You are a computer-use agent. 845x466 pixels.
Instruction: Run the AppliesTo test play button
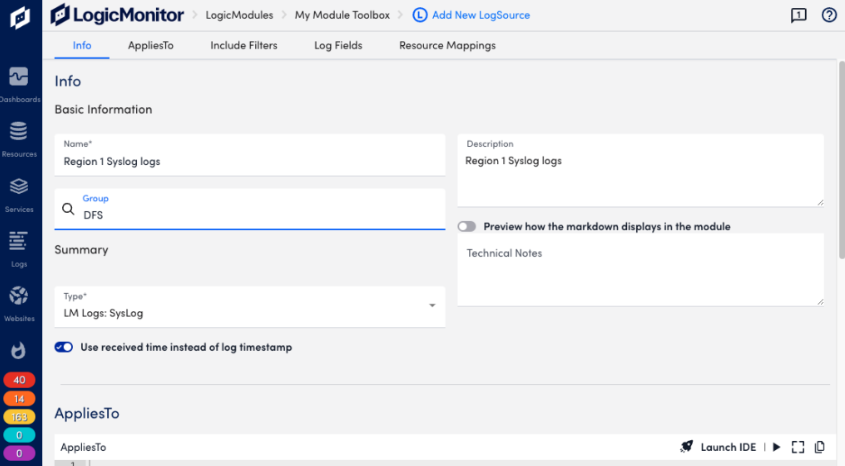[x=777, y=447]
